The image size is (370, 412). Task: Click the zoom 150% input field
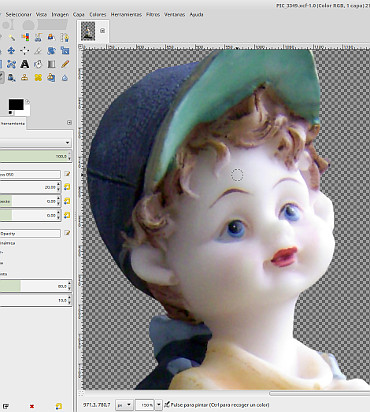[x=145, y=405]
